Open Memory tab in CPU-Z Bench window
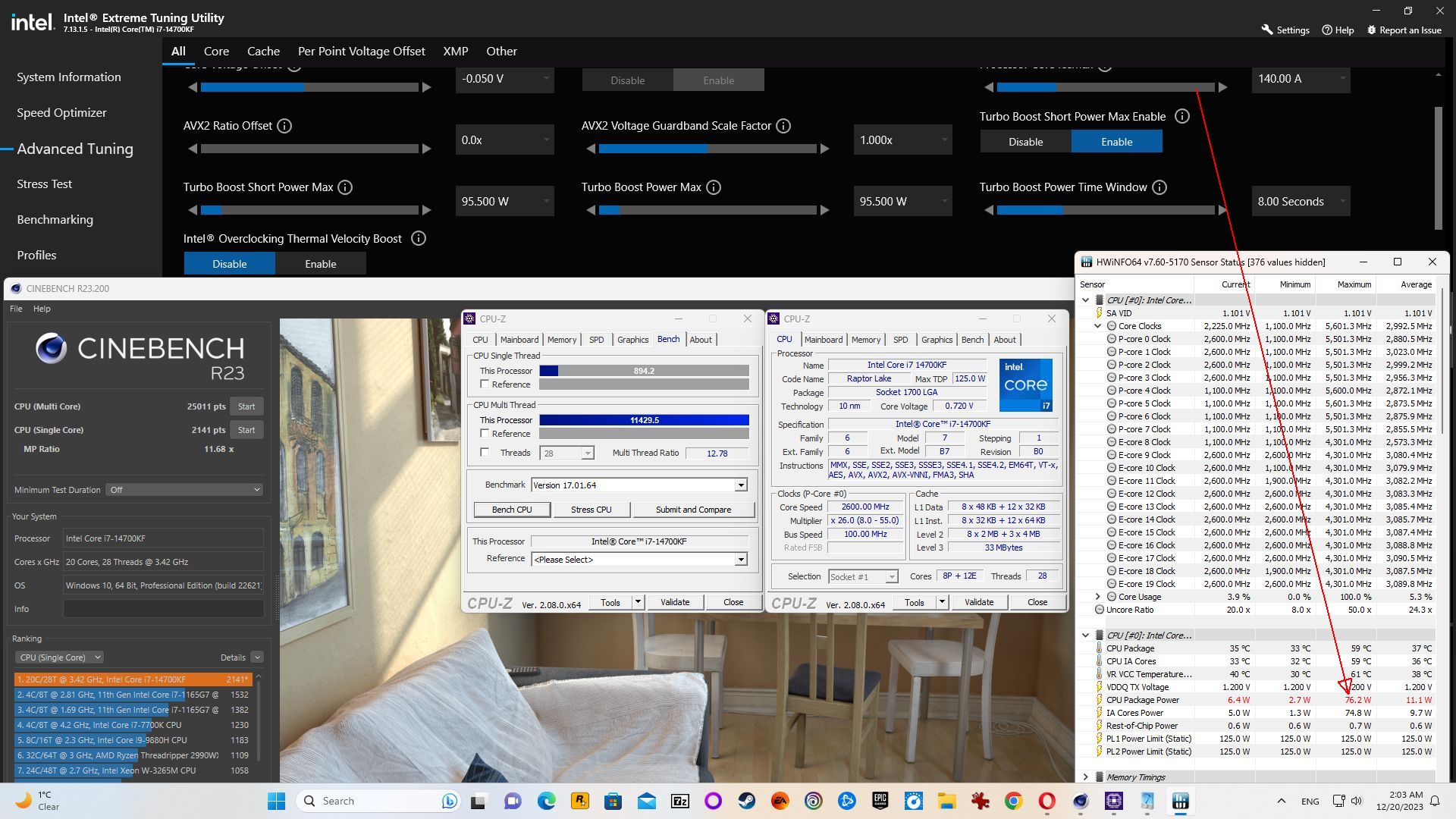1456x819 pixels. pyautogui.click(x=562, y=340)
